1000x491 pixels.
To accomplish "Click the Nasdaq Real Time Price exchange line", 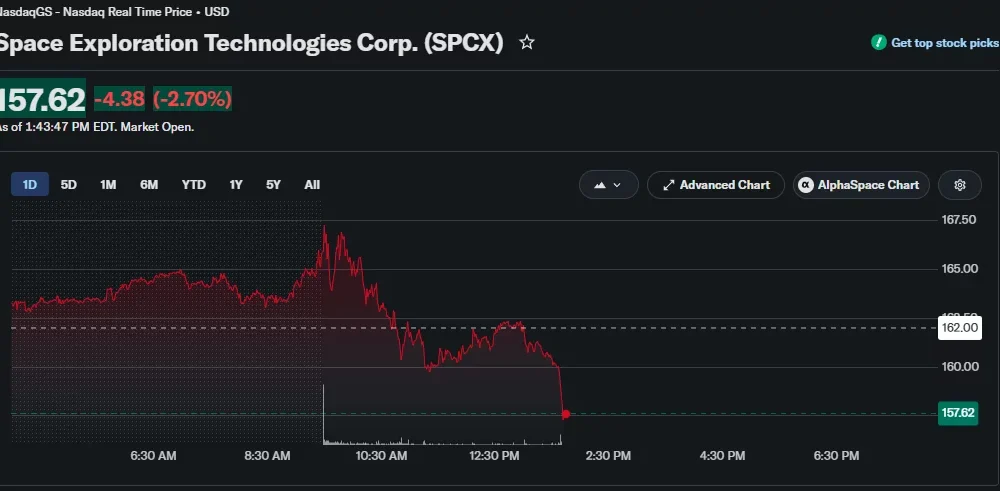I will coord(114,11).
